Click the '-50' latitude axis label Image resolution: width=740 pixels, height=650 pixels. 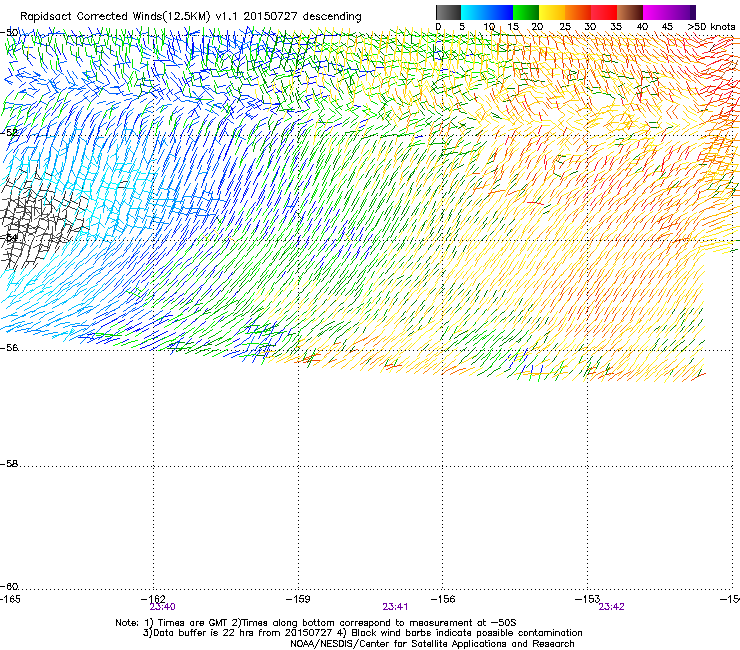click(9, 33)
